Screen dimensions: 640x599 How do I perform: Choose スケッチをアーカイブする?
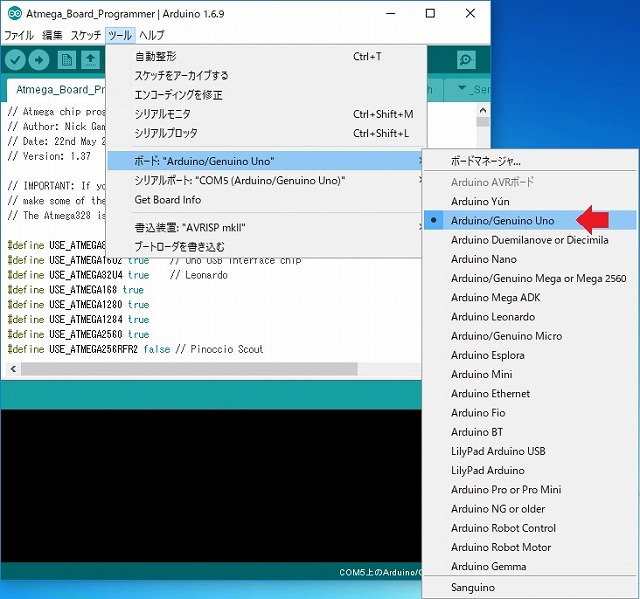(267, 75)
